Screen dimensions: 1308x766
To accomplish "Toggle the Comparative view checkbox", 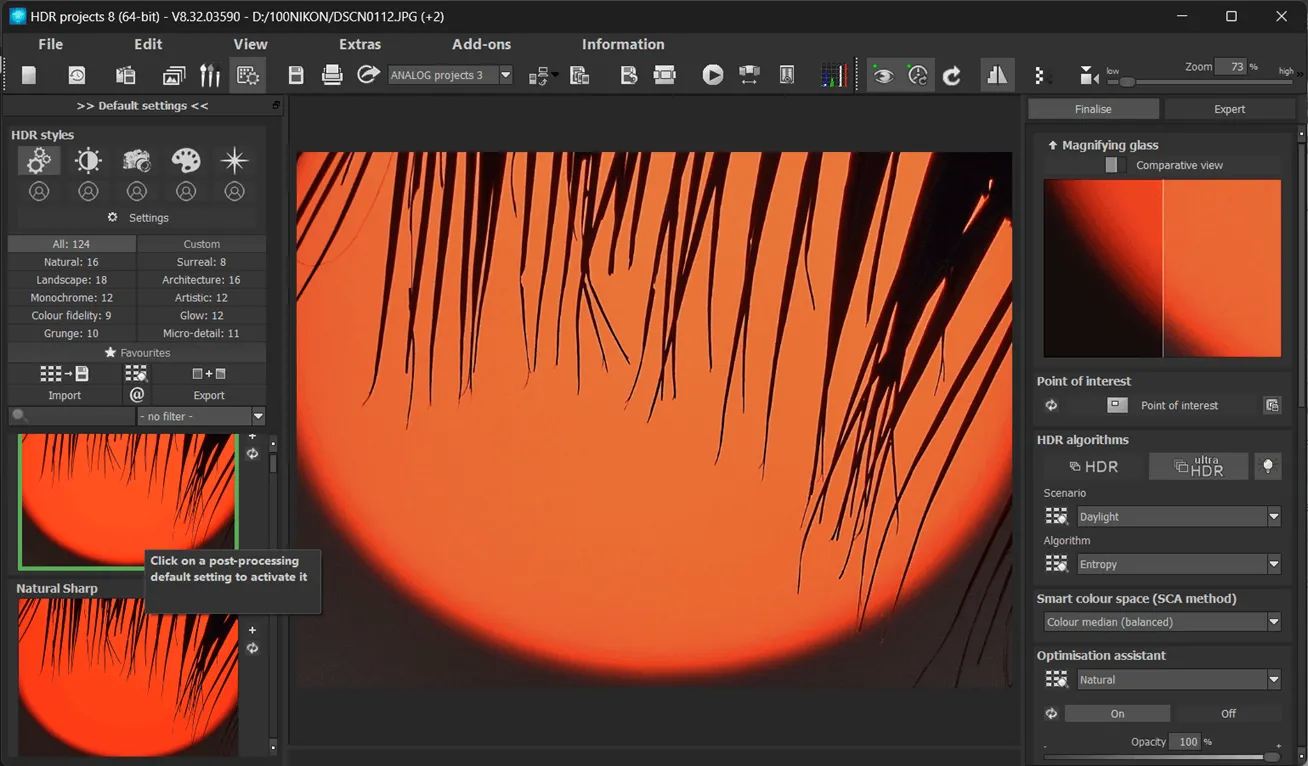I will pyautogui.click(x=1111, y=165).
